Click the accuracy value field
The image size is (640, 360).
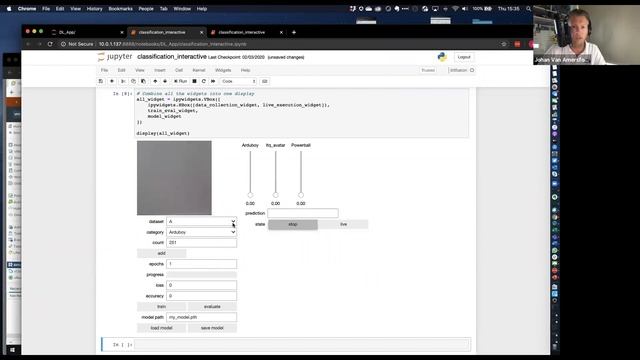(201, 296)
